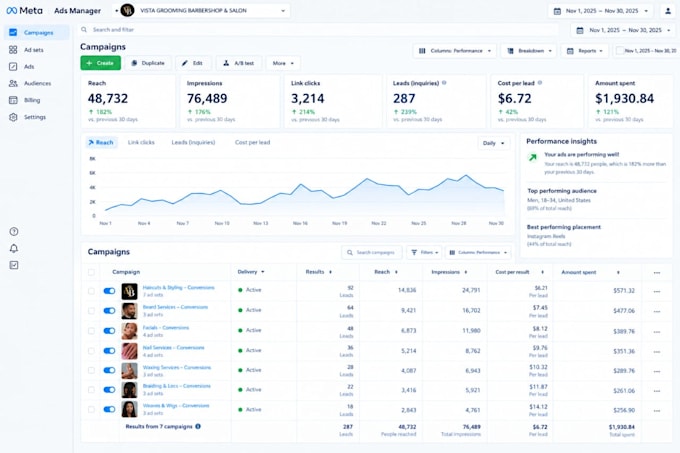Click the Search and filter field
Screen dimensions: 680x453
(x=317, y=30)
